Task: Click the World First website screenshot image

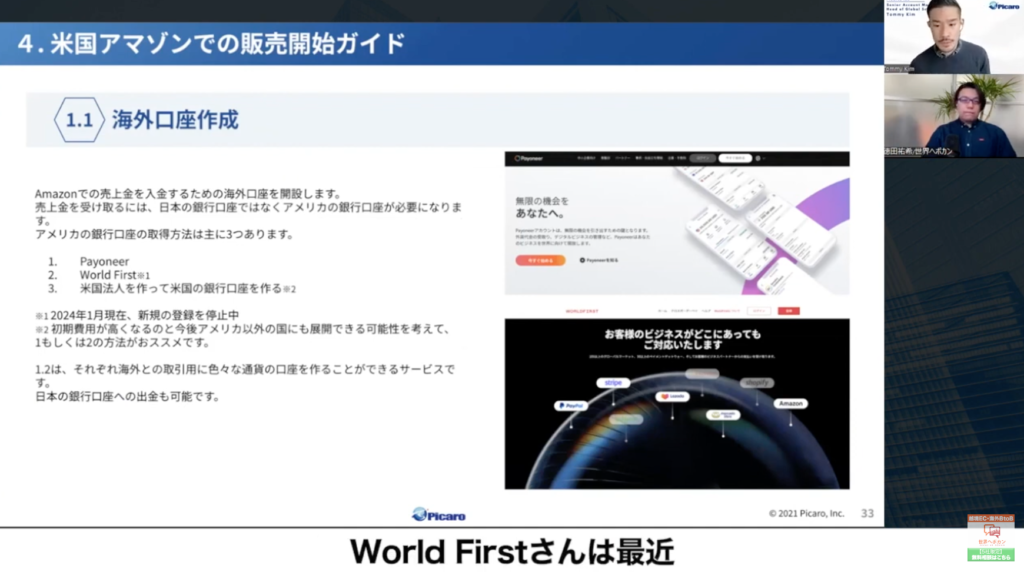Action: coord(677,396)
